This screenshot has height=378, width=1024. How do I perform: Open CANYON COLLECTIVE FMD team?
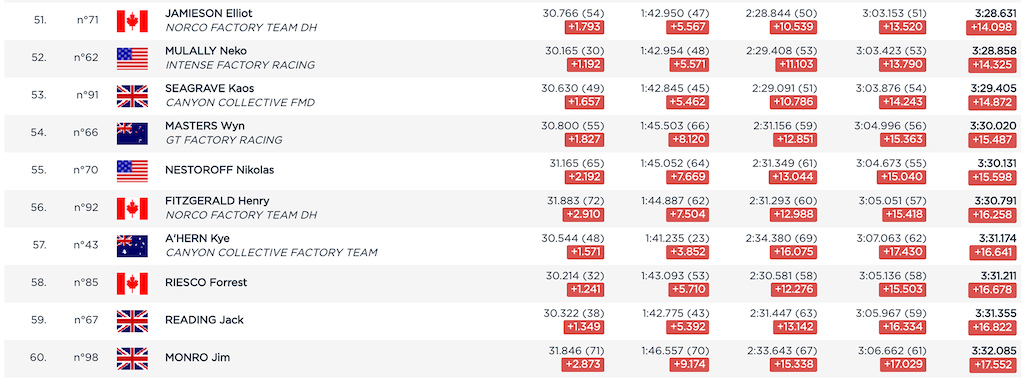240,102
